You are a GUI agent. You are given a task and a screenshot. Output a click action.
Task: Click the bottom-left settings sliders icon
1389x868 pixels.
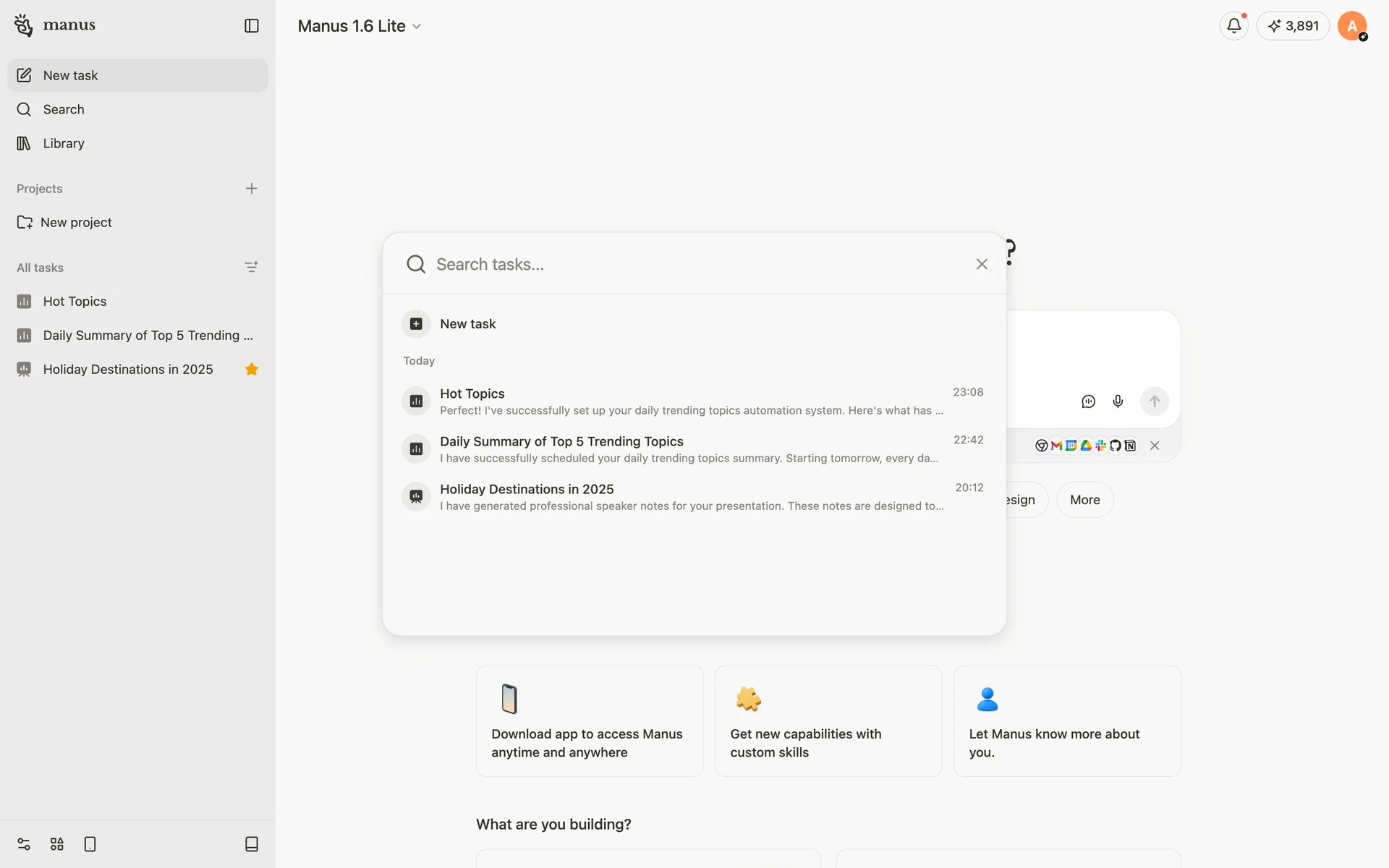click(x=24, y=844)
